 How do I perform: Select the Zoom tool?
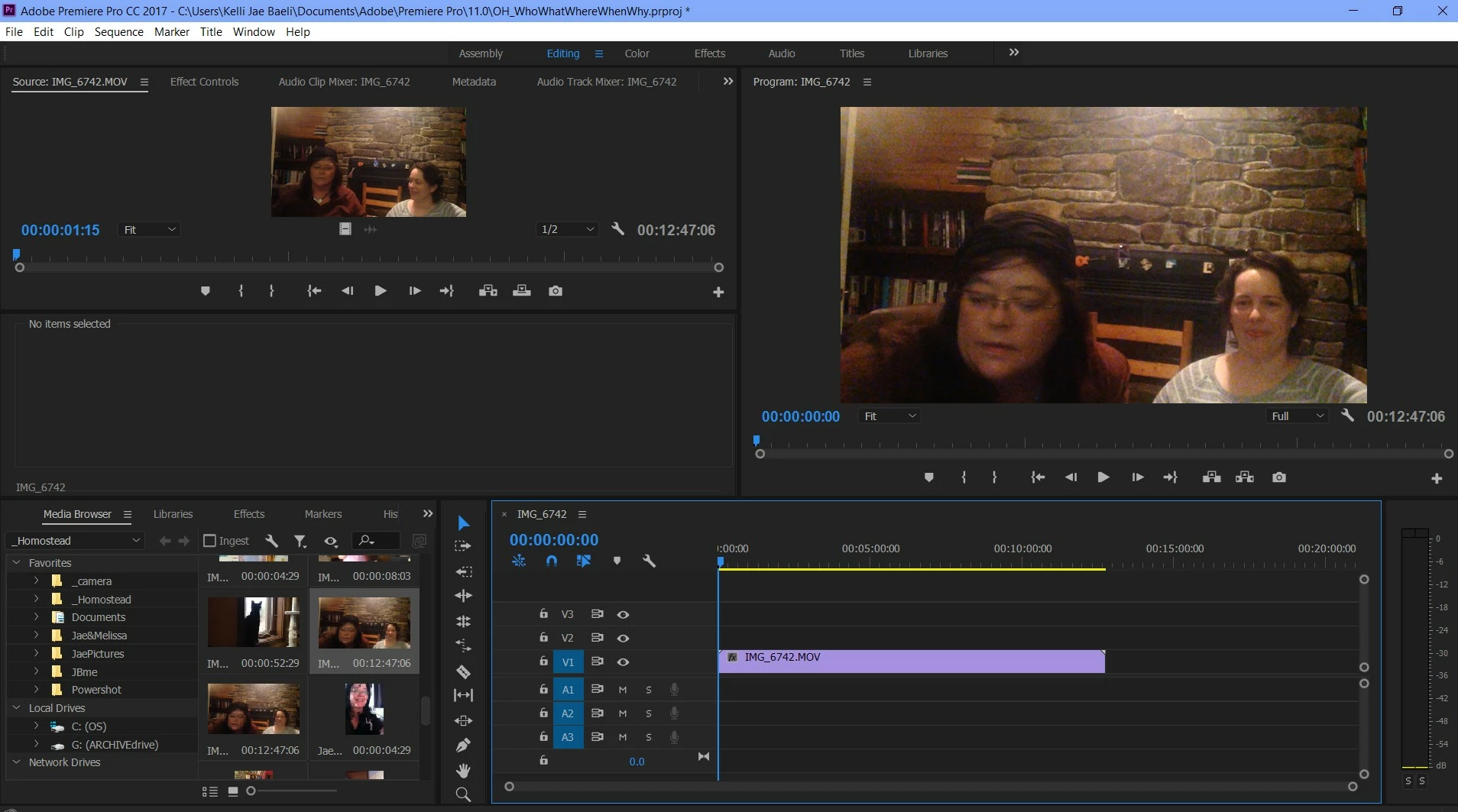tap(463, 794)
